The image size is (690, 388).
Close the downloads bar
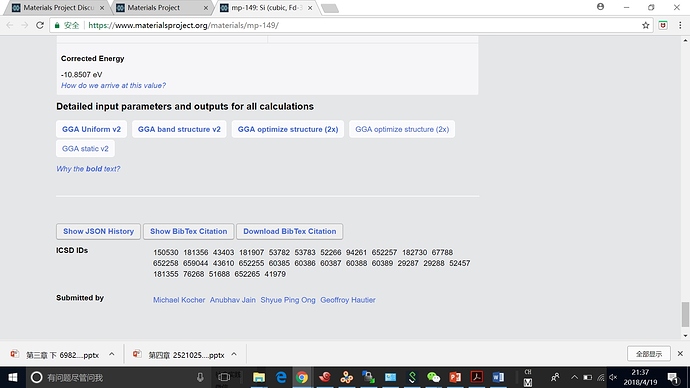[680, 354]
